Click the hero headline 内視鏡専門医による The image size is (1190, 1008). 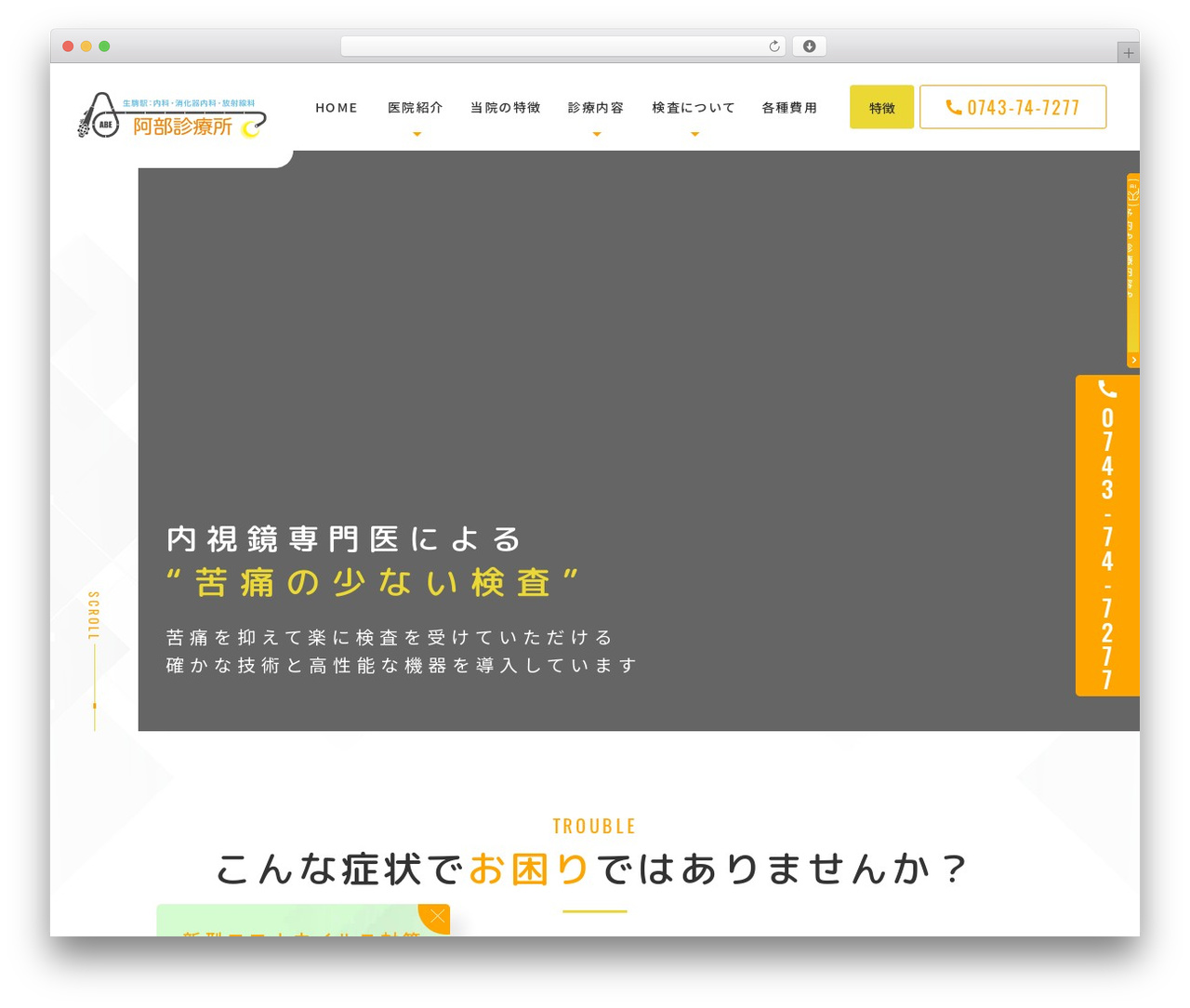click(344, 539)
